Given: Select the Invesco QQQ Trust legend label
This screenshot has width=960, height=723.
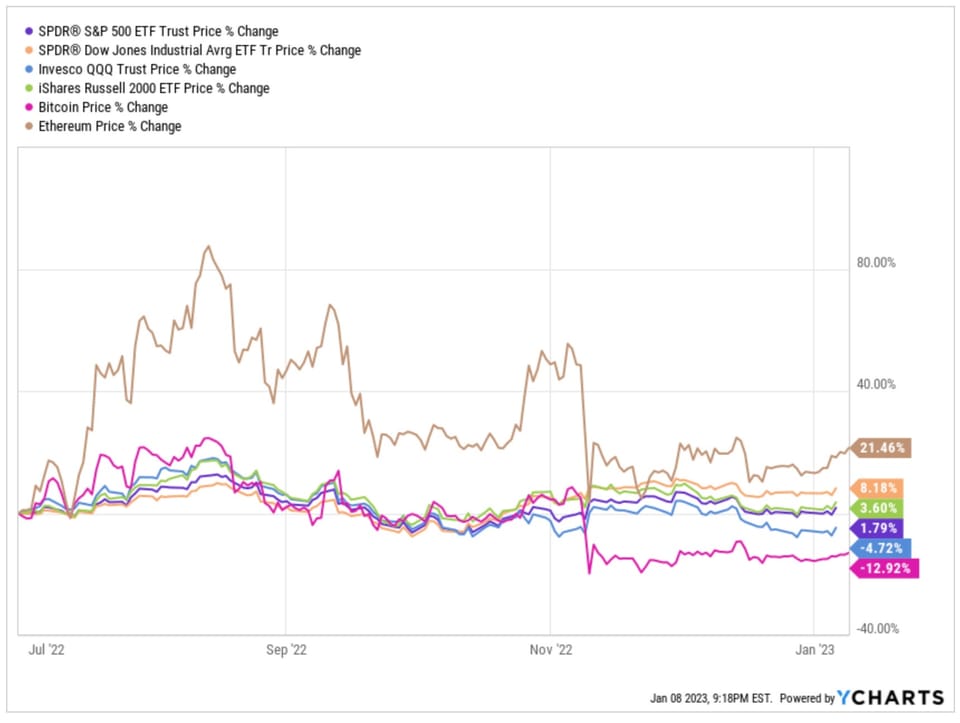Looking at the screenshot, I should [137, 70].
